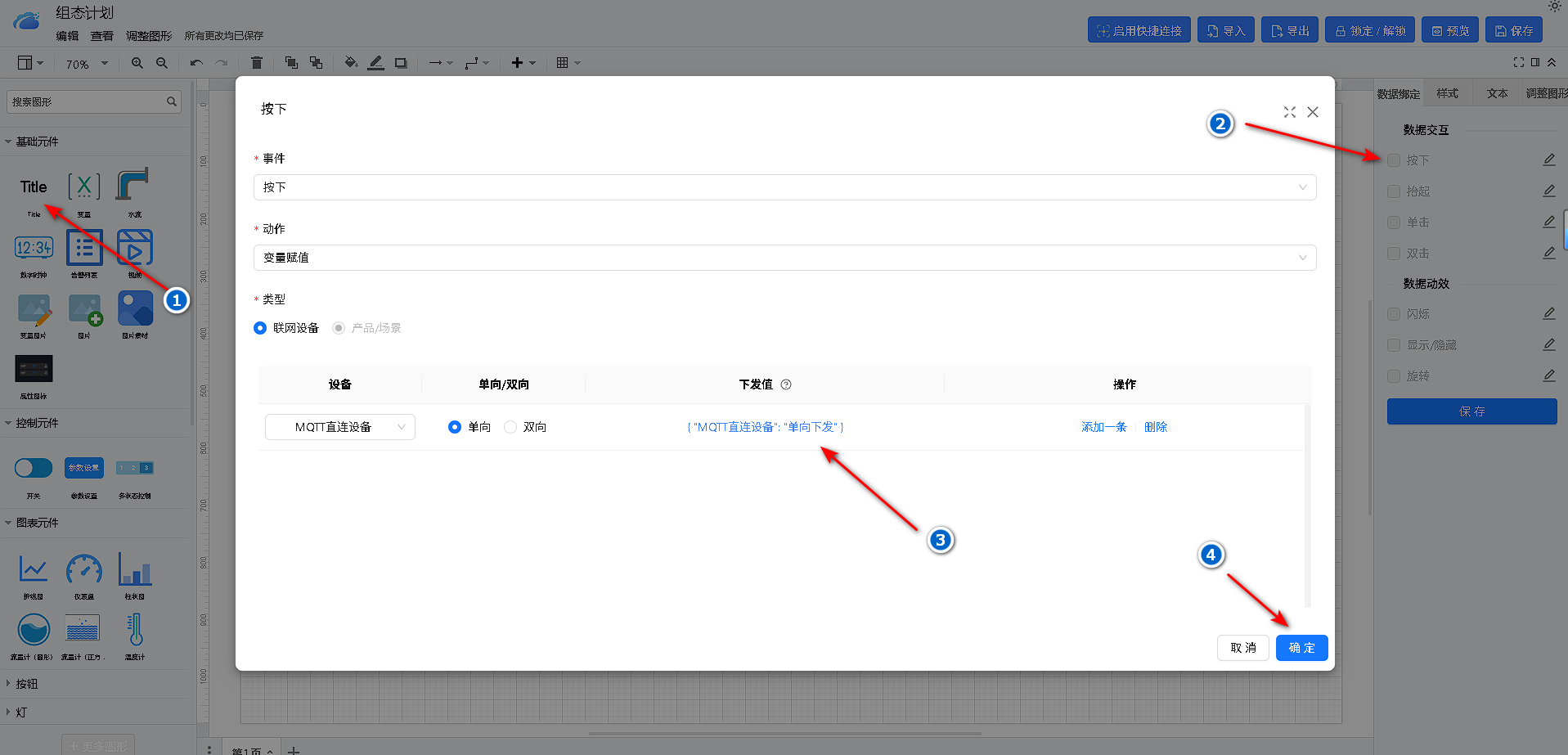
Task: Click the 确定 confirm button
Action: (x=1301, y=648)
